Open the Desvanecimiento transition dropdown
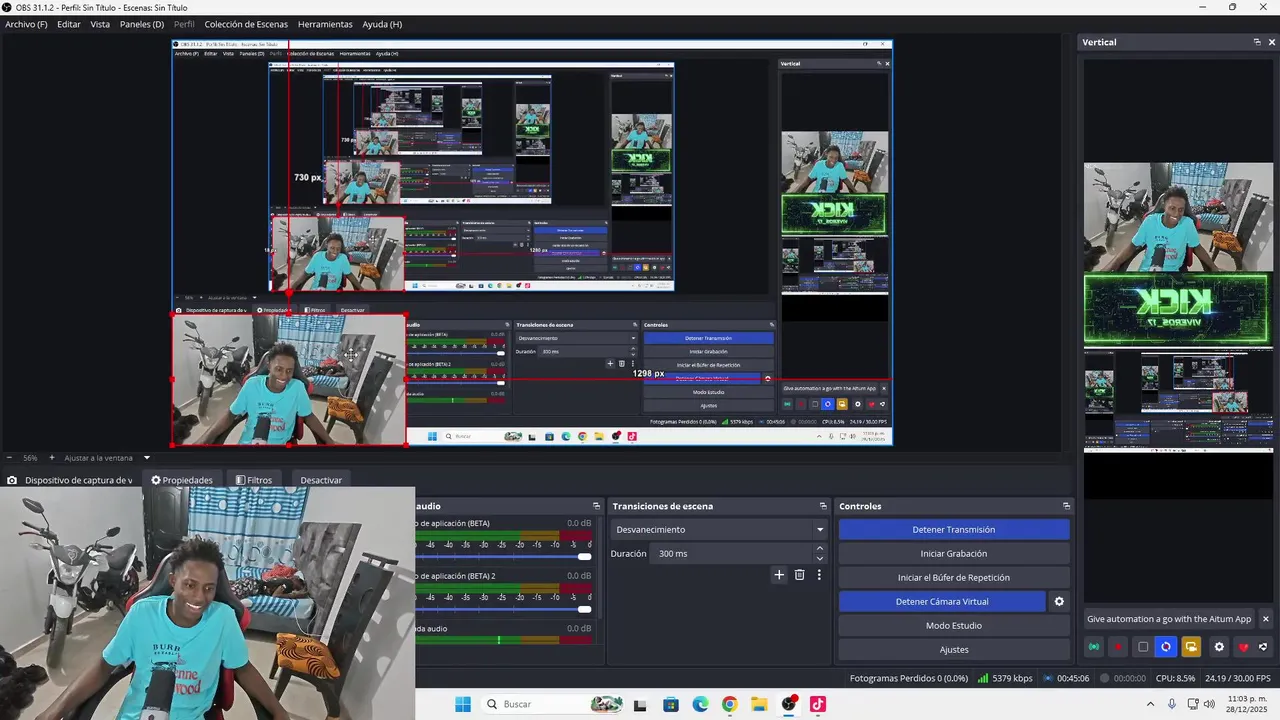The height and width of the screenshot is (720, 1280). pos(720,529)
